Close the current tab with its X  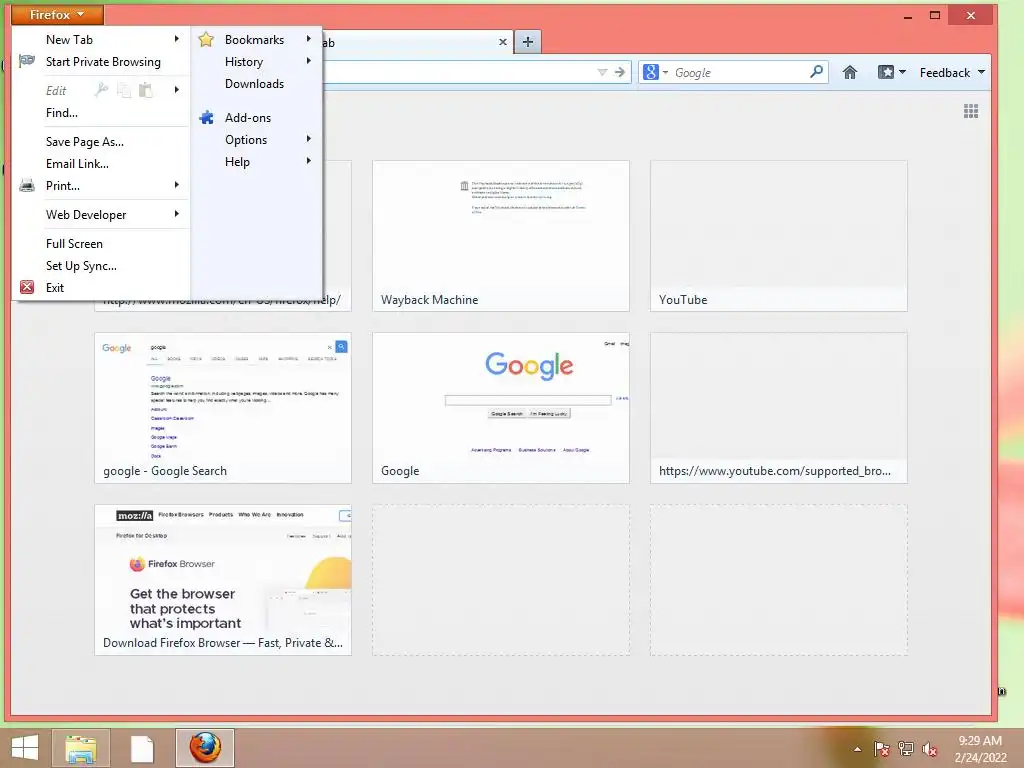[503, 42]
